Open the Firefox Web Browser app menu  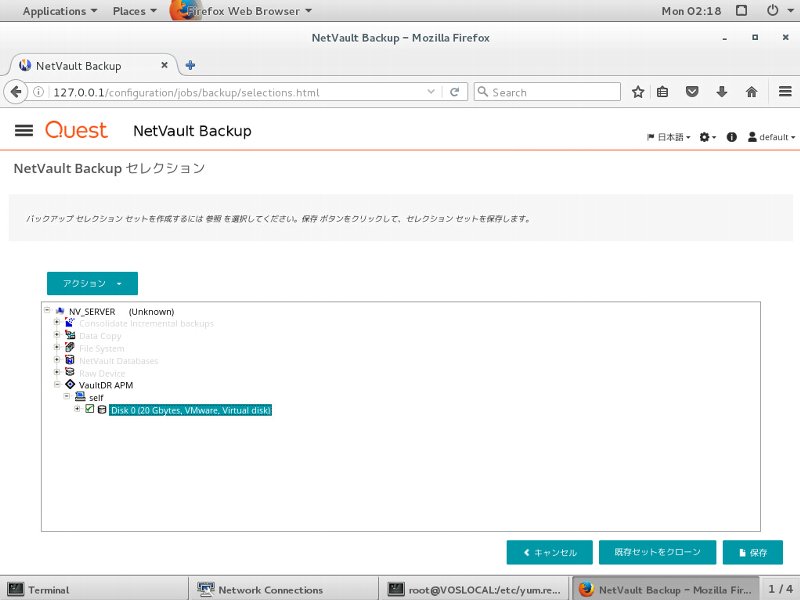point(241,11)
